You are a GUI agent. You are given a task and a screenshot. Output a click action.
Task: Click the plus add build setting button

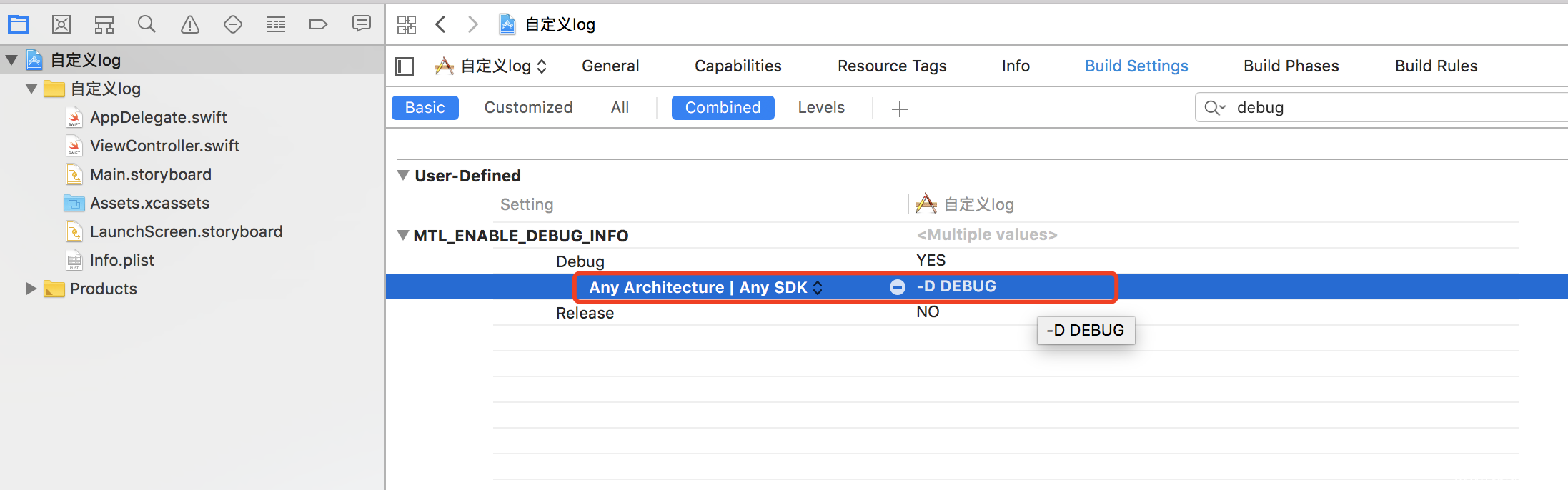[x=900, y=109]
